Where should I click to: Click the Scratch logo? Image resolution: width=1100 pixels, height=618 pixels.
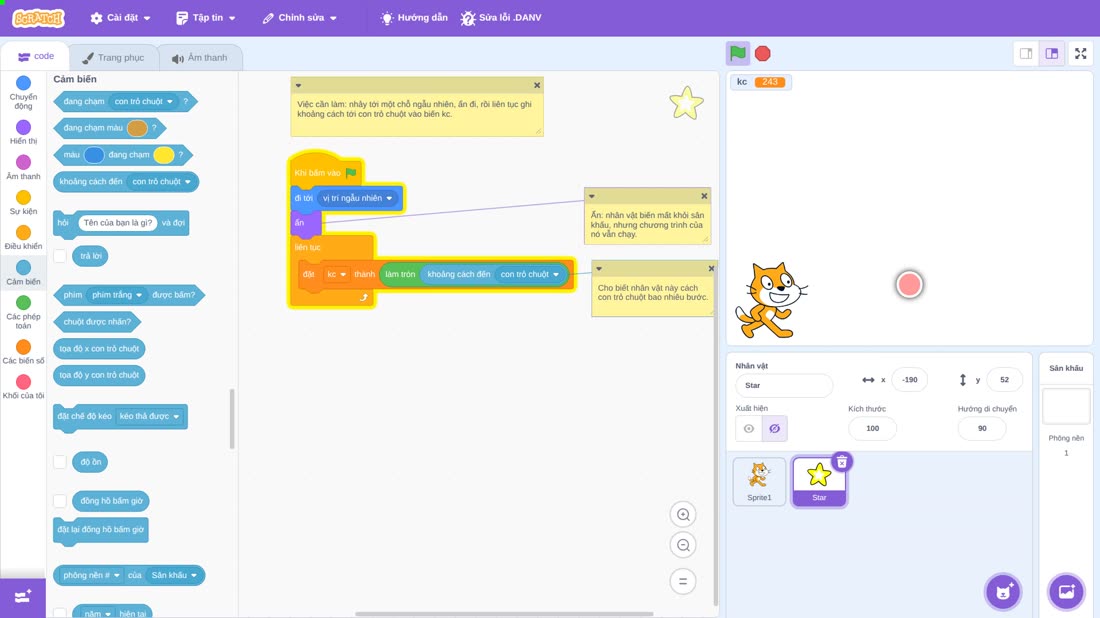tap(39, 18)
